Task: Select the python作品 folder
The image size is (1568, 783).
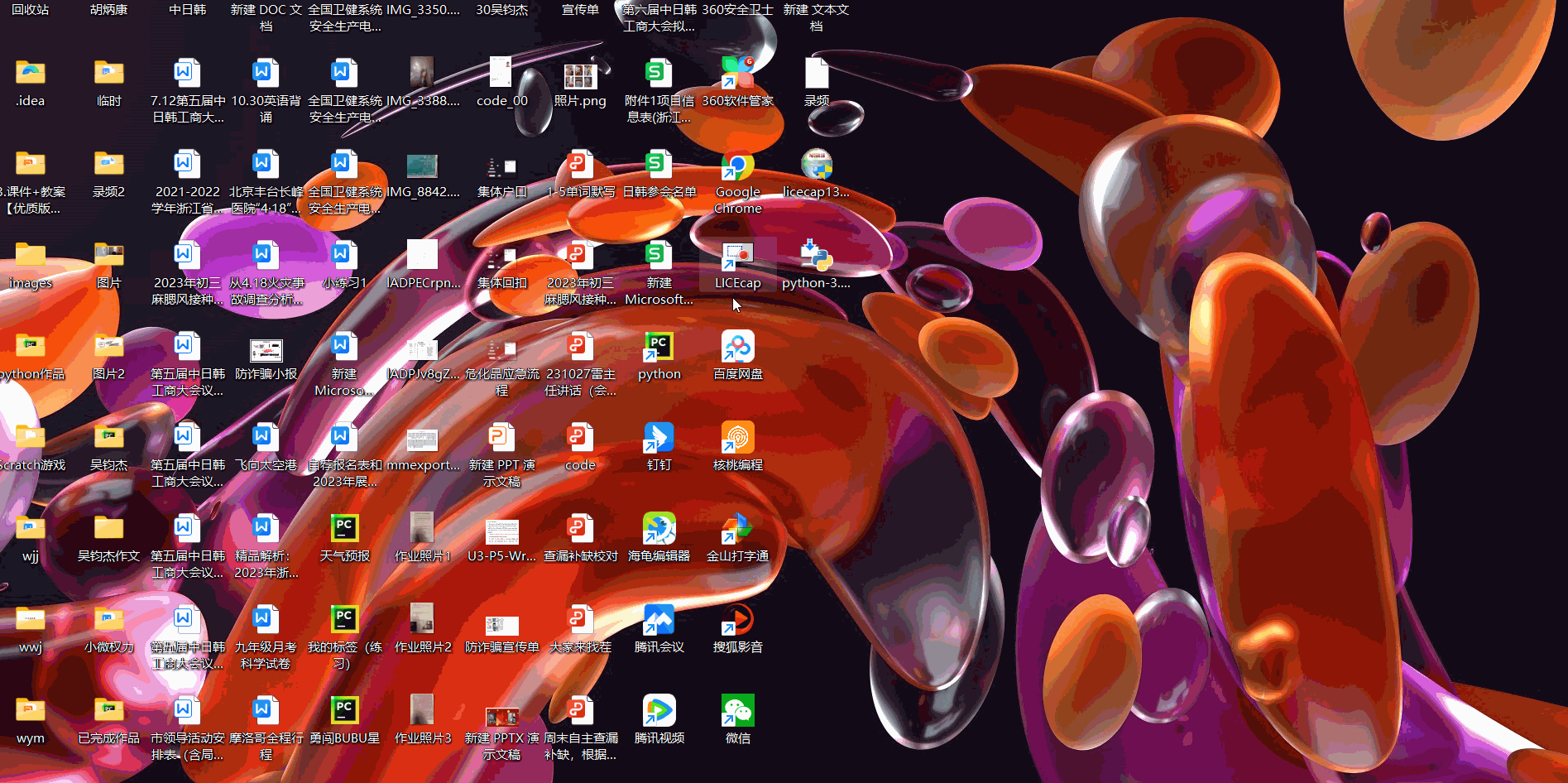Action: coord(31,347)
